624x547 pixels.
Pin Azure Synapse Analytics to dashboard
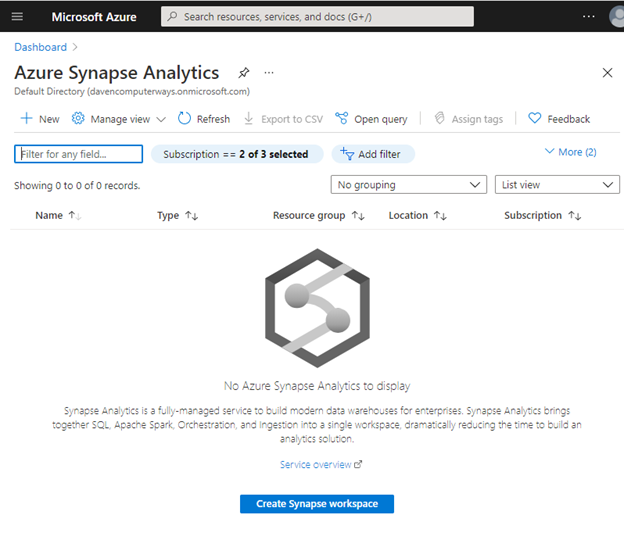pos(244,73)
